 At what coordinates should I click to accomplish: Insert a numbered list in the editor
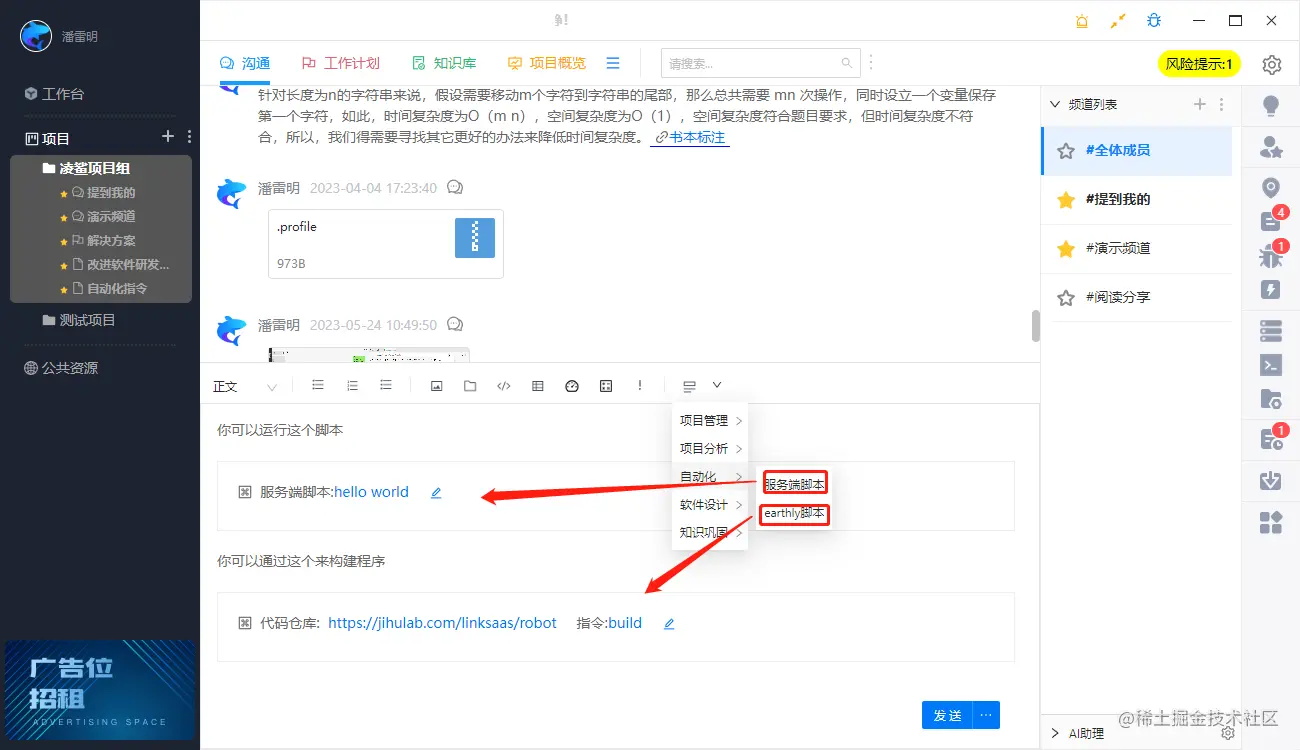pyautogui.click(x=352, y=386)
